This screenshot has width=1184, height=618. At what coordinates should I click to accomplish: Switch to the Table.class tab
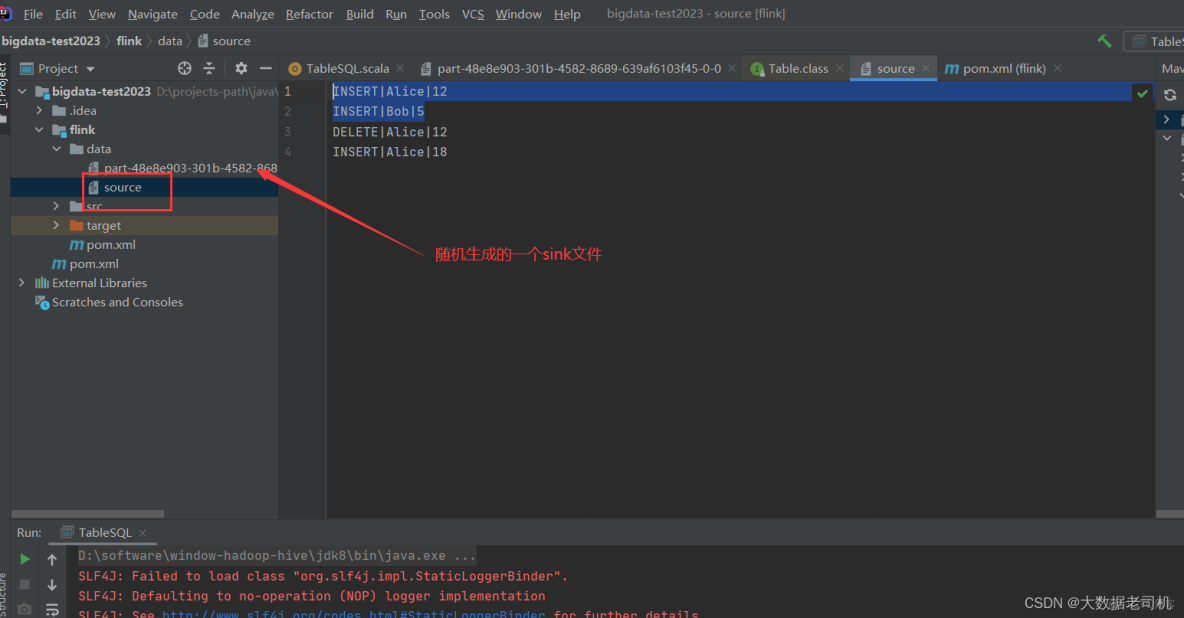796,68
